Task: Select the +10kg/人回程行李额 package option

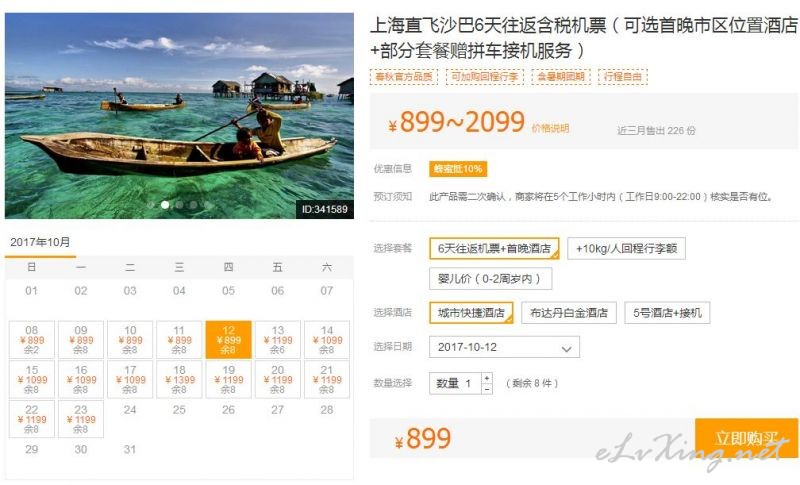Action: [626, 248]
